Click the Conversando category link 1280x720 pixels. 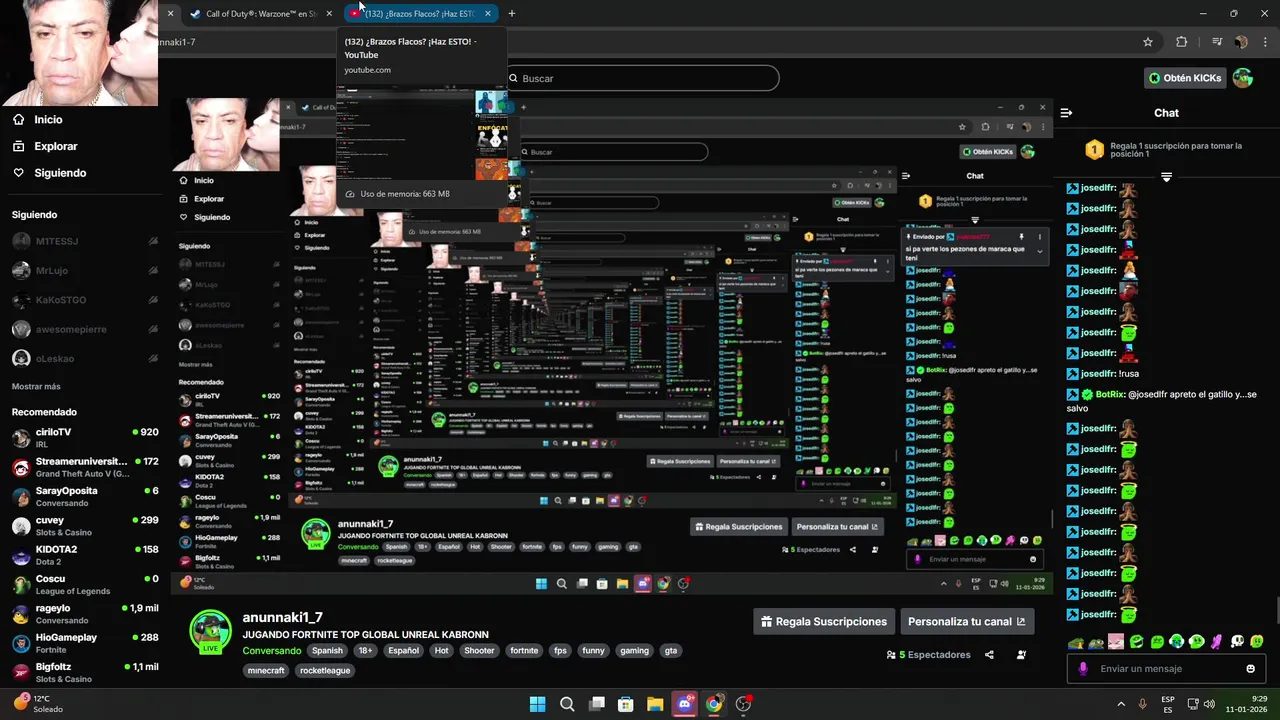point(271,651)
